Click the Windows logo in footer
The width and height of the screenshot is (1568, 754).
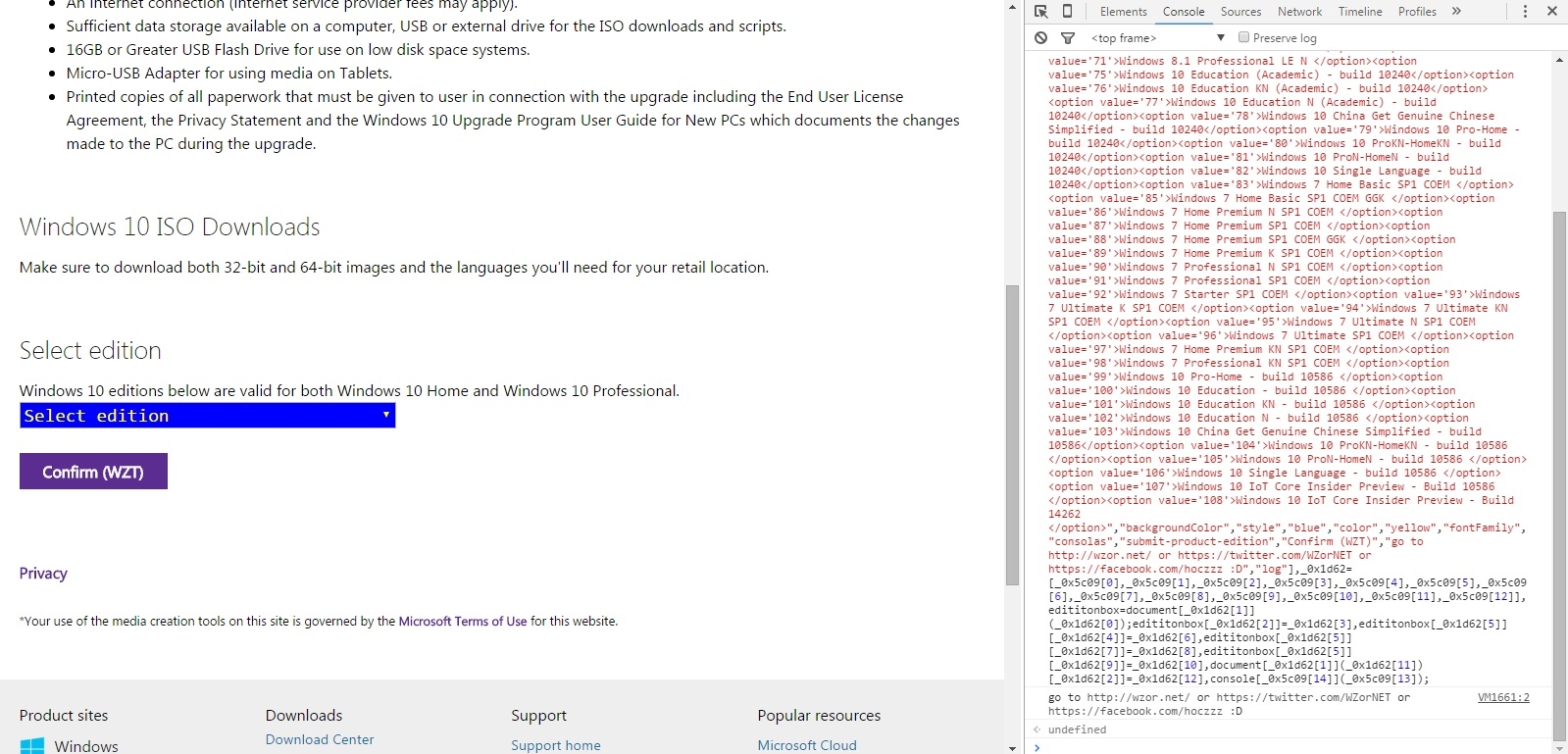coord(32,746)
